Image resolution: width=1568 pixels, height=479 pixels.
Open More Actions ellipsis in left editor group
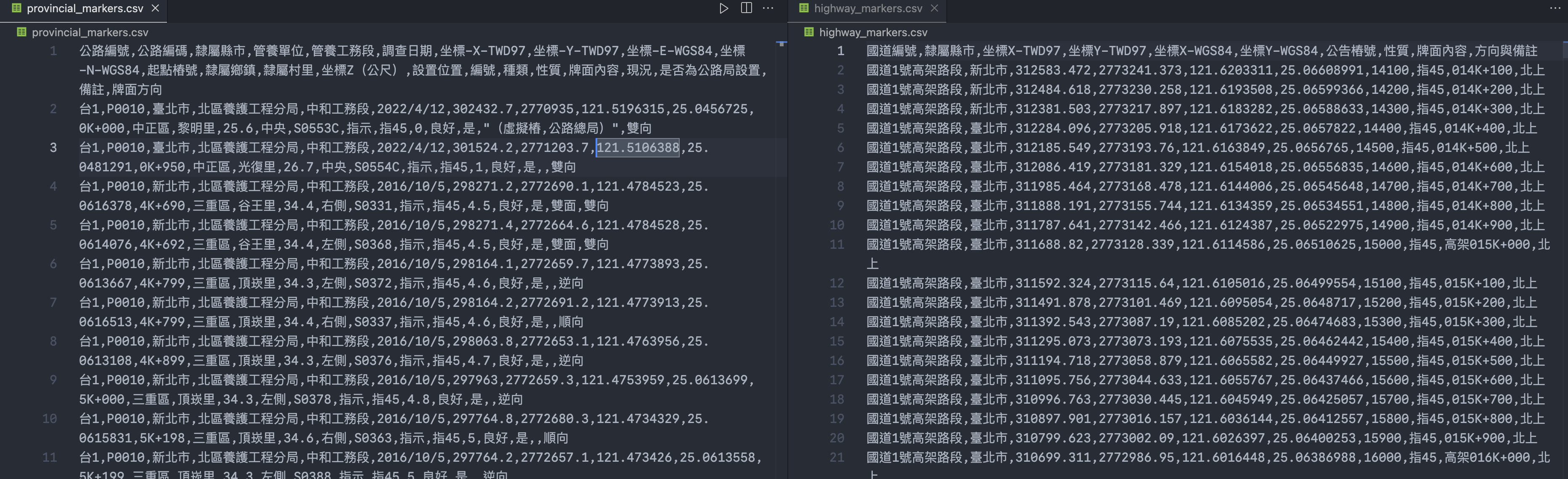(768, 8)
